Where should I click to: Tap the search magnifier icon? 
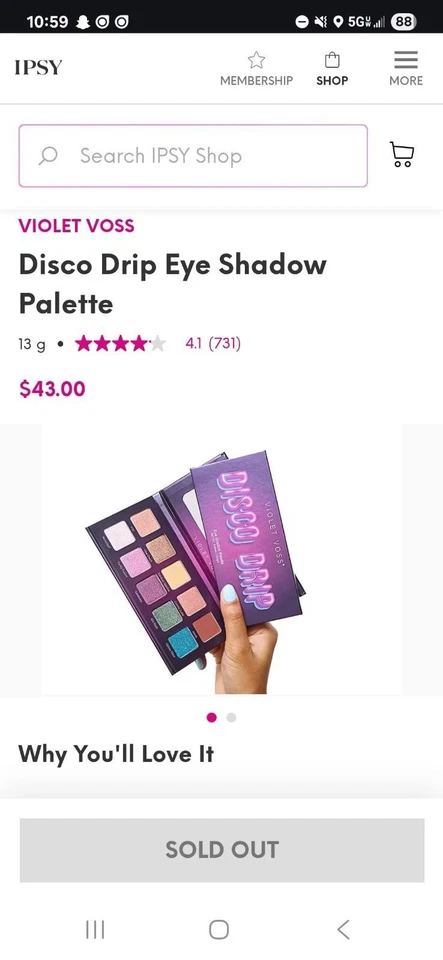tap(48, 156)
